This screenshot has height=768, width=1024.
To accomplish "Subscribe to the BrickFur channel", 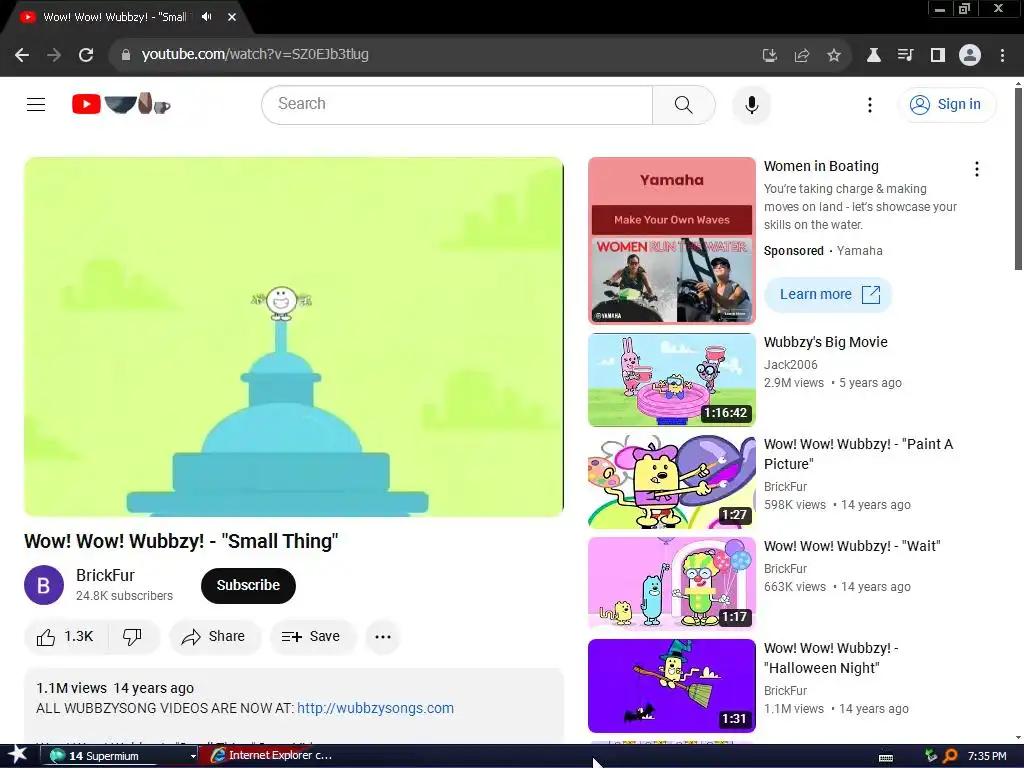I will pos(248,585).
